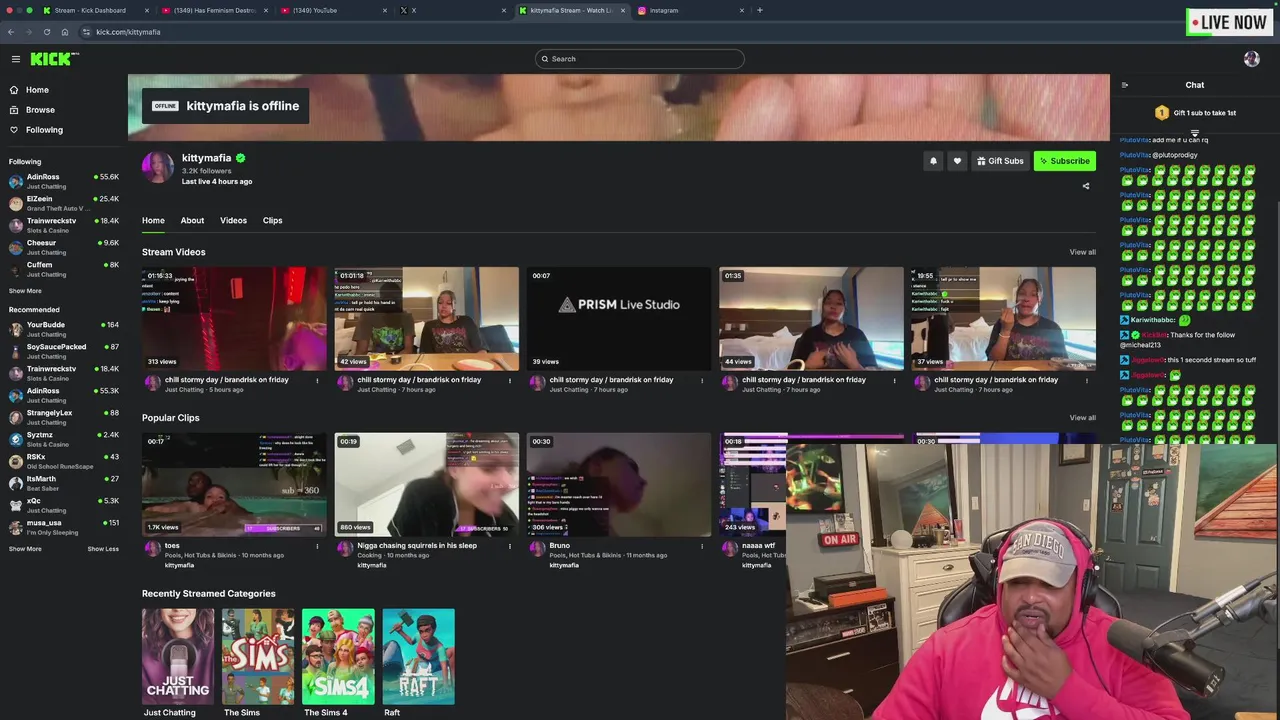Open options menu for the toes clip
This screenshot has width=1280, height=720.
pyautogui.click(x=317, y=546)
